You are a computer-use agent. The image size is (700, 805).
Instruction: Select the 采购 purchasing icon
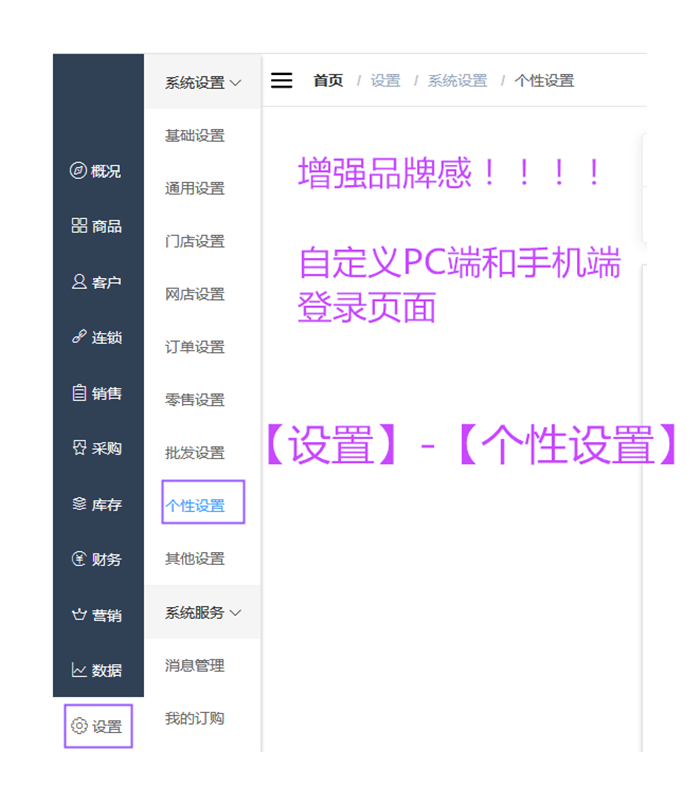tap(79, 448)
